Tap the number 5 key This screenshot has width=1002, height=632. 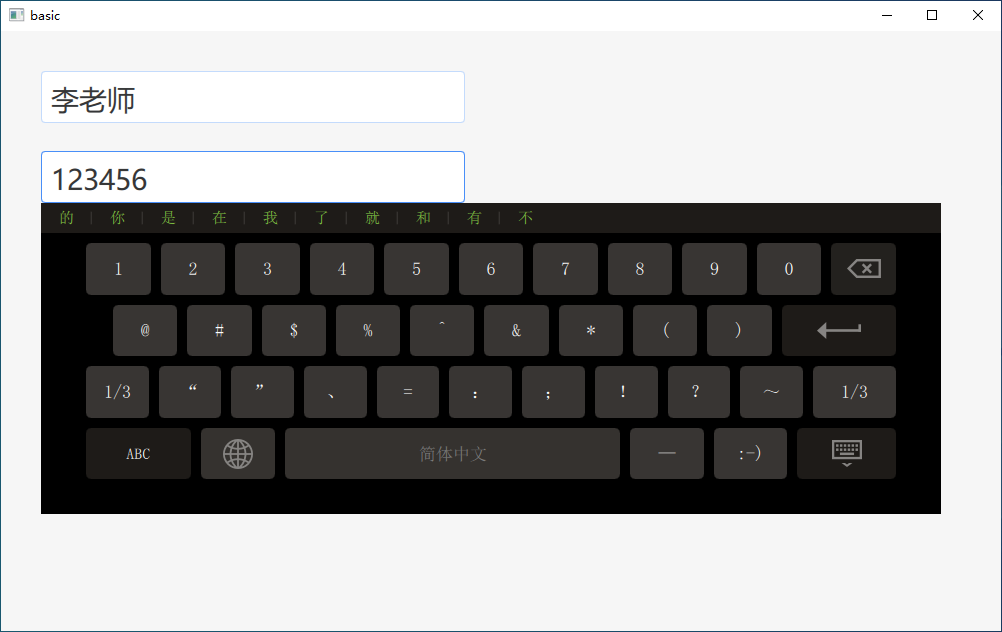(x=416, y=269)
